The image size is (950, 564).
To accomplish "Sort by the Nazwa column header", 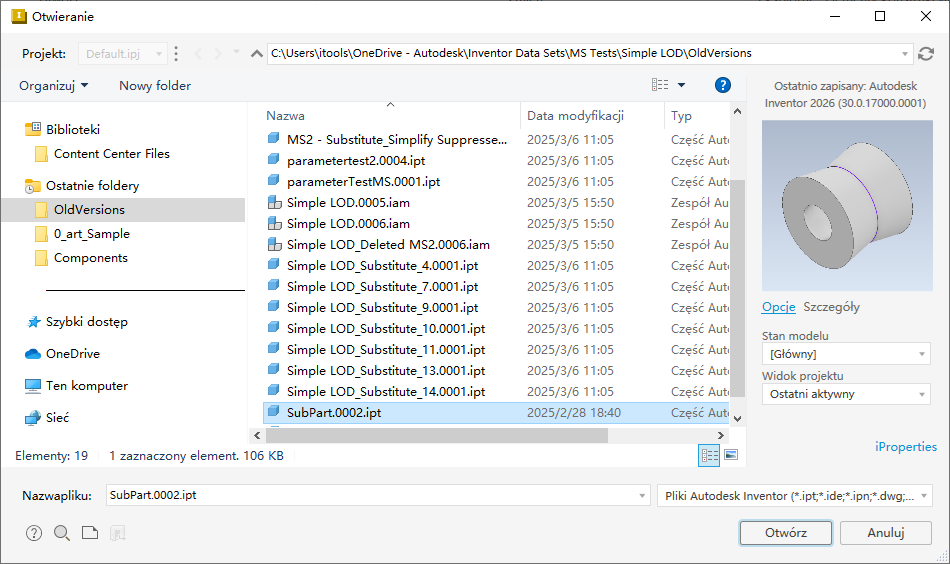I will (x=285, y=116).
